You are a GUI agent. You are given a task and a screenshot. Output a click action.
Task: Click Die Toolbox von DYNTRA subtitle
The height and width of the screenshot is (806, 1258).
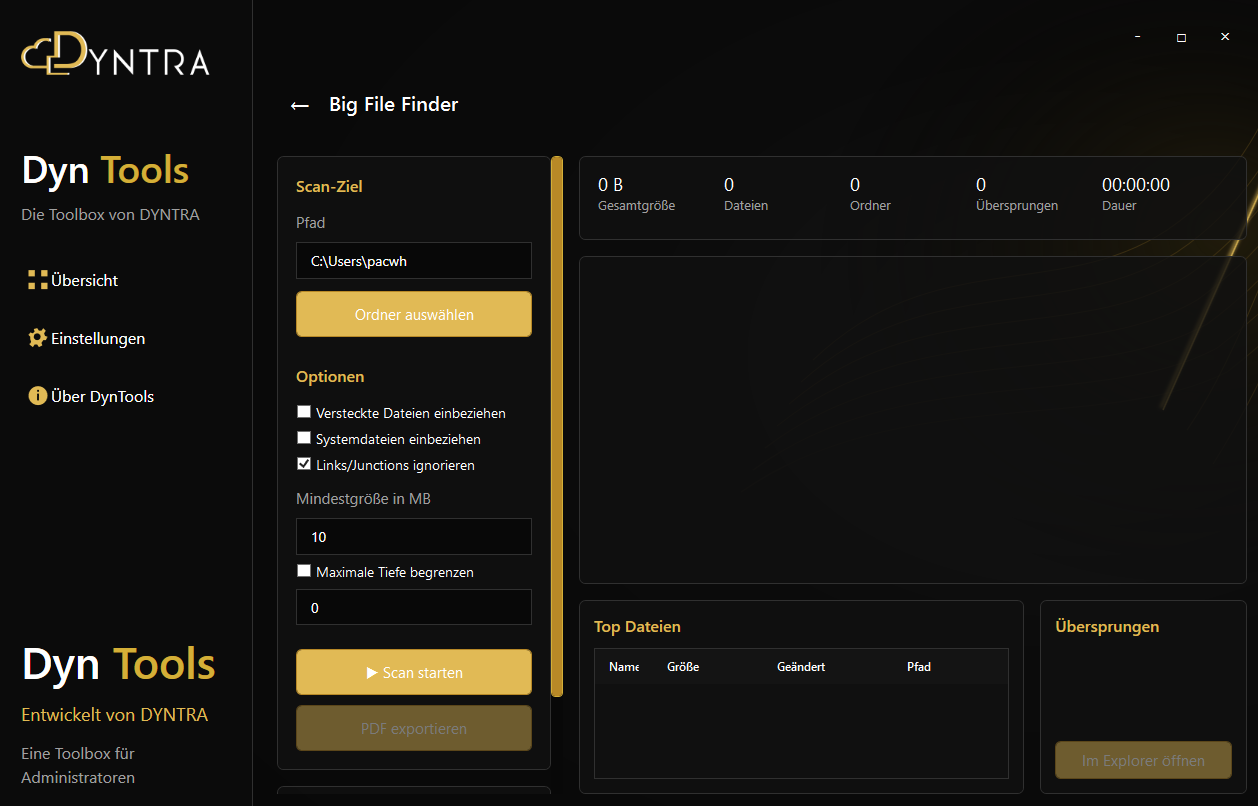[110, 214]
